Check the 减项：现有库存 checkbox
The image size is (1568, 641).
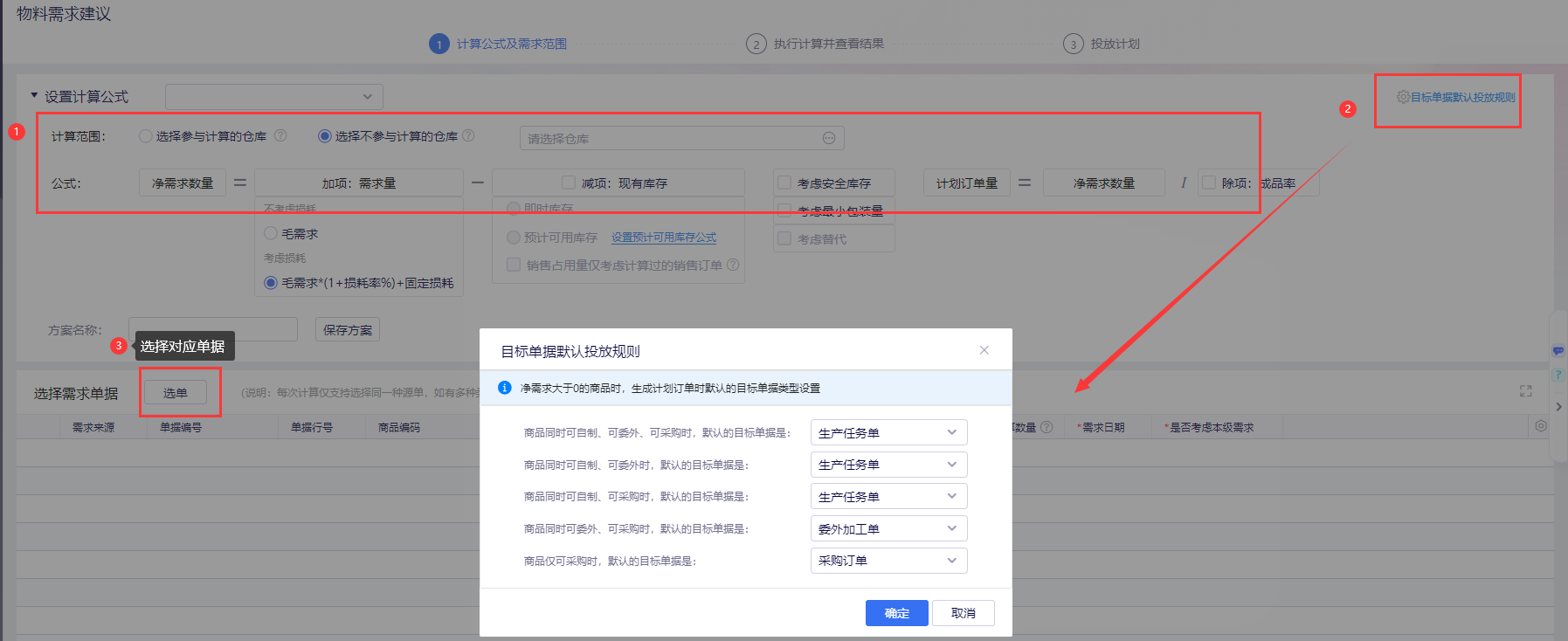[x=569, y=183]
